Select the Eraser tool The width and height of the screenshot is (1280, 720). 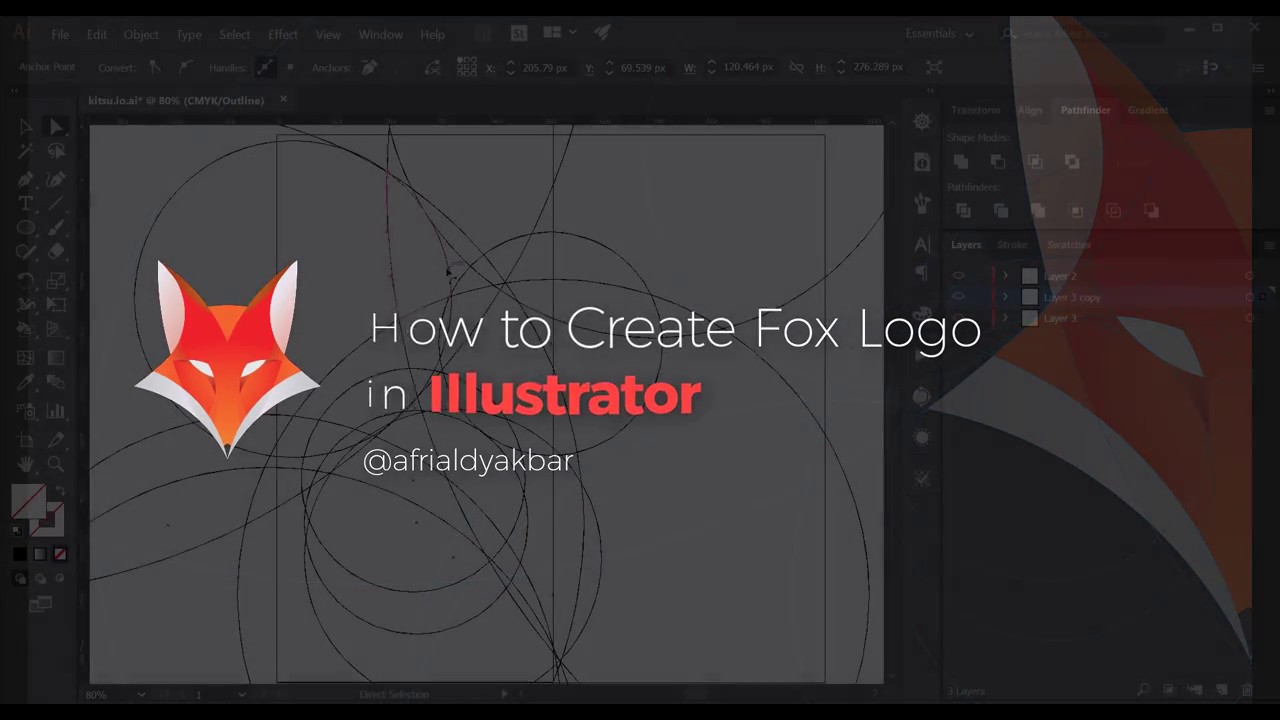56,253
